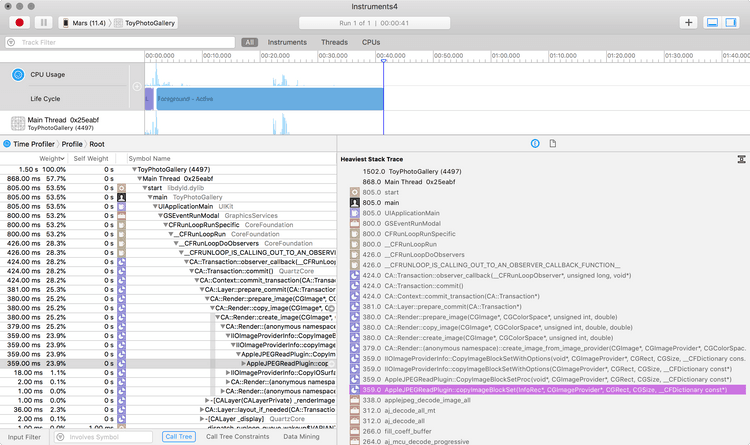Add an instrument with the plus button
The height and width of the screenshot is (445, 750).
click(x=688, y=22)
